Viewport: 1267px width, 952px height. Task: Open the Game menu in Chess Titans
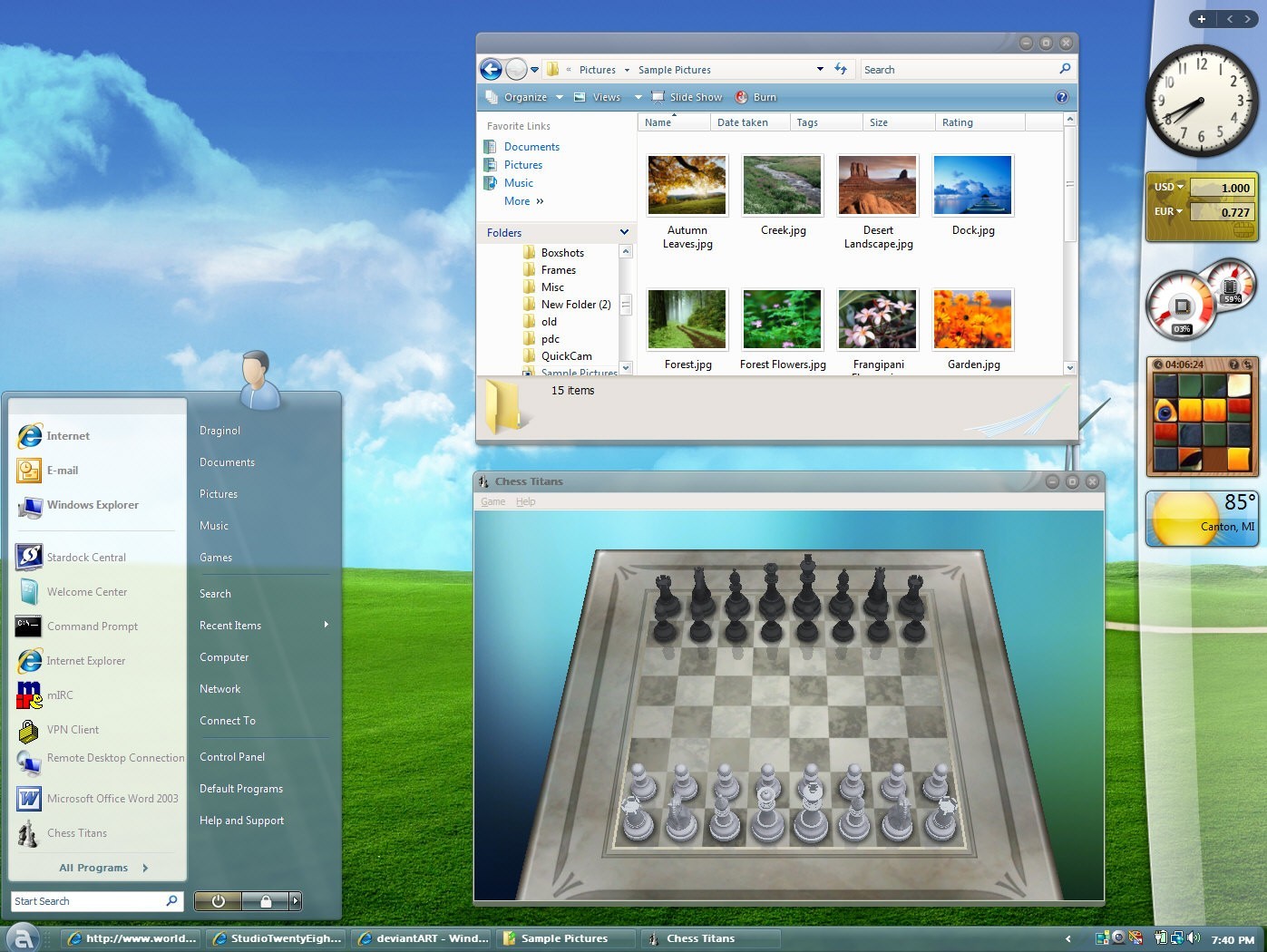(x=492, y=500)
